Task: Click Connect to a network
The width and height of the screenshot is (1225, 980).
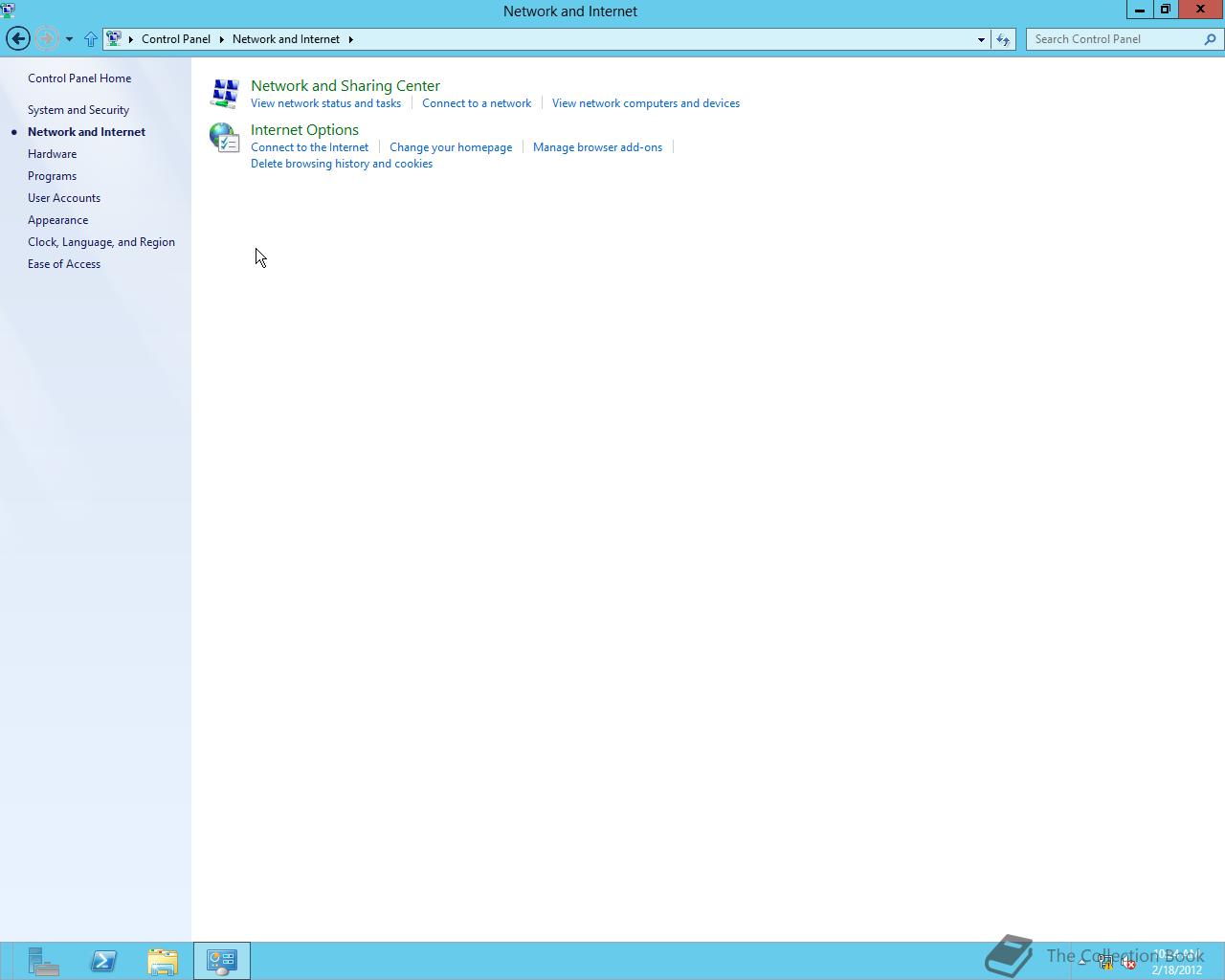Action: coord(477,103)
